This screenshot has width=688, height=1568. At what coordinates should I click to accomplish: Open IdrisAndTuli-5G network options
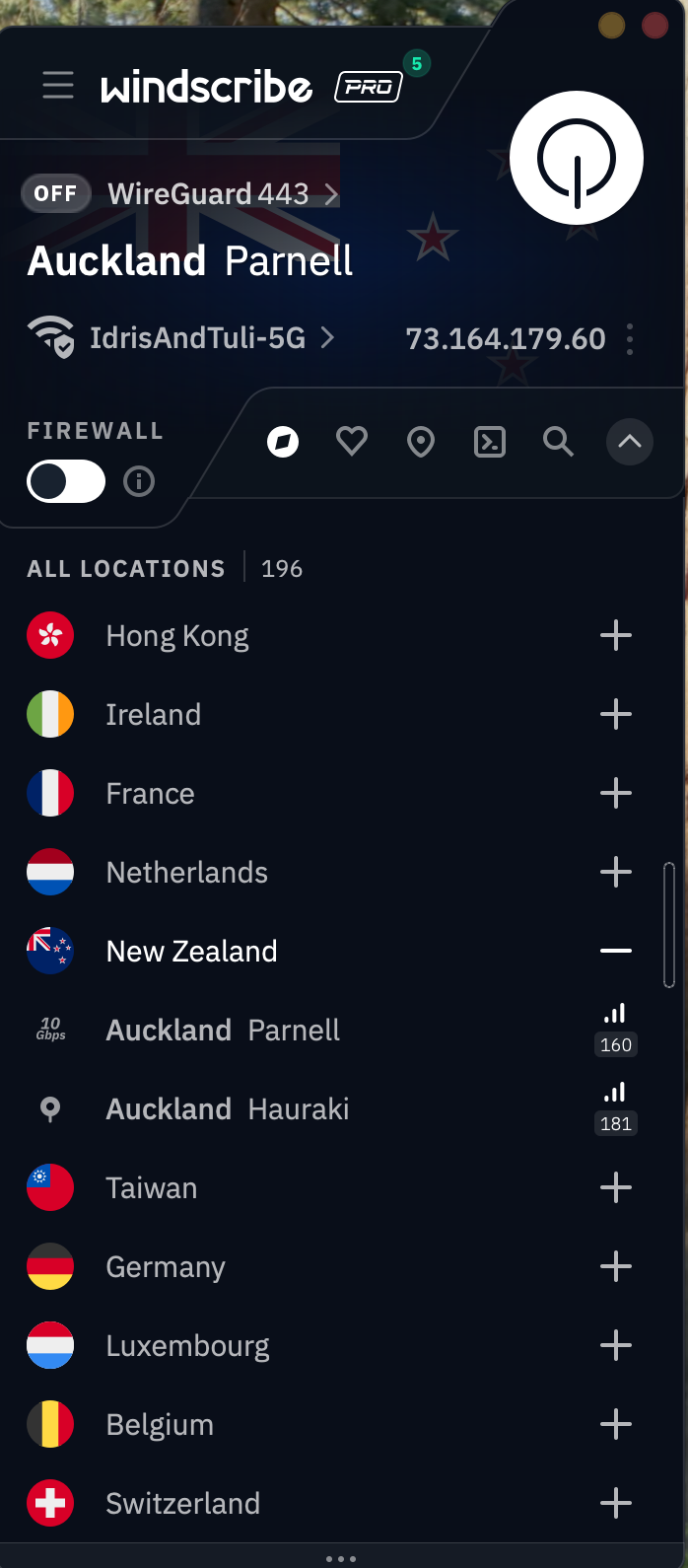point(197,338)
